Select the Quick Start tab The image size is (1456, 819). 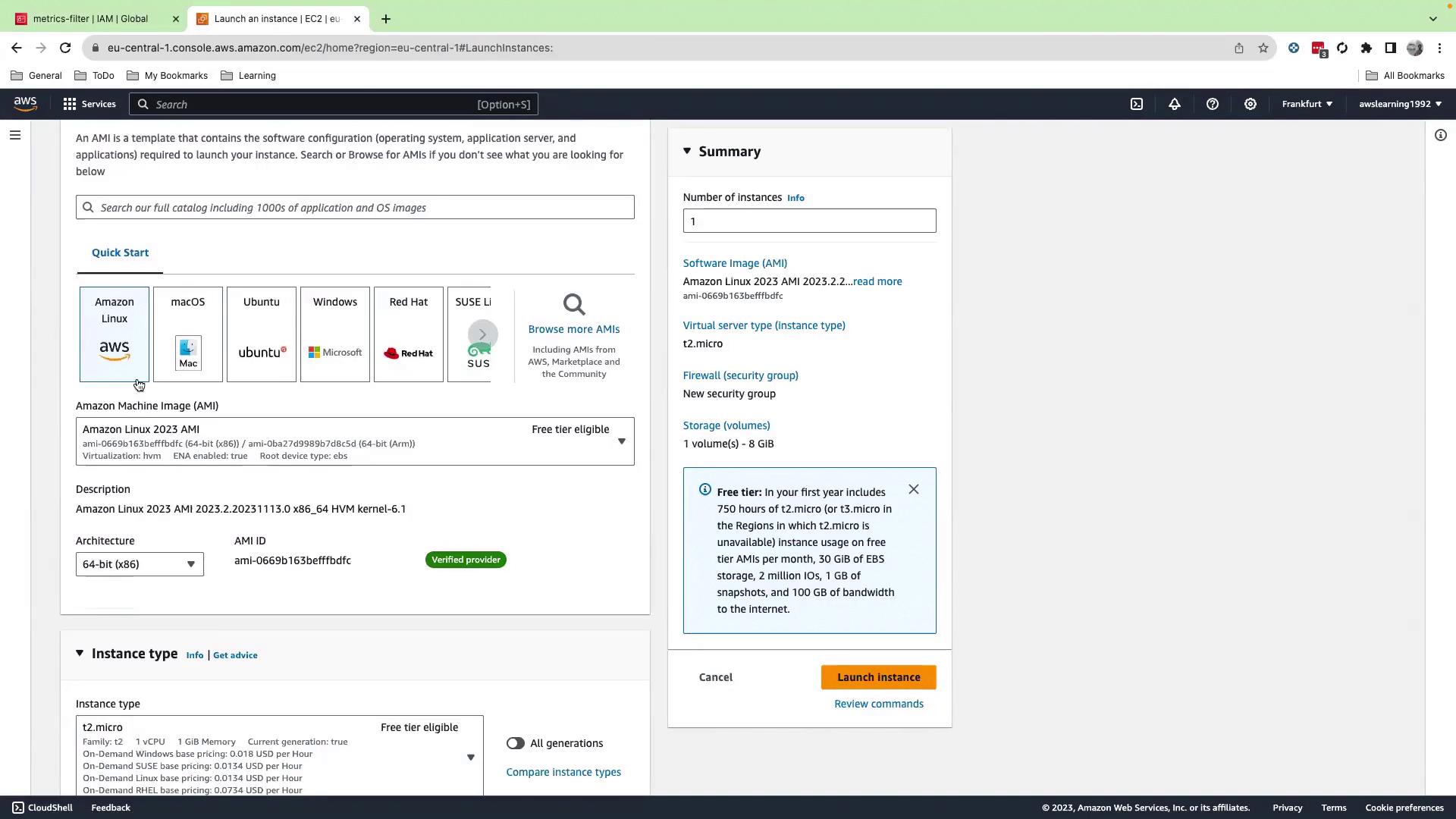coord(120,253)
